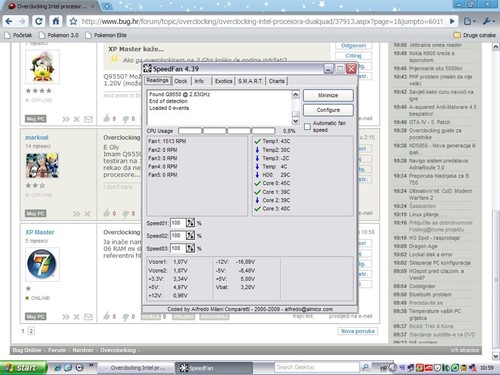Image resolution: width=500 pixels, height=375 pixels.
Task: Switch to SpeedFan Readings tab
Action: [157, 81]
